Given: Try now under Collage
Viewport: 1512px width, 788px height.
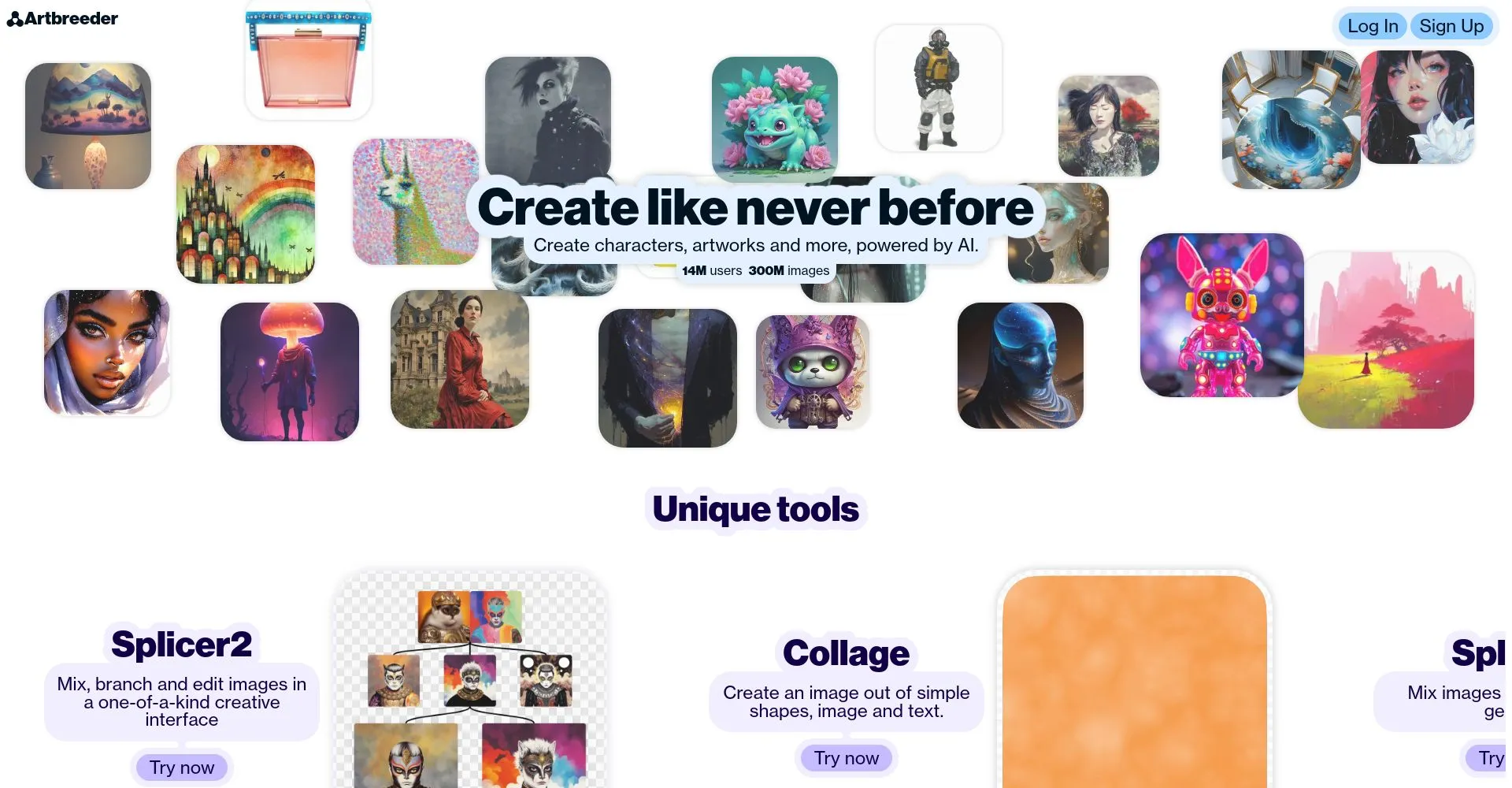Looking at the screenshot, I should pos(846,758).
